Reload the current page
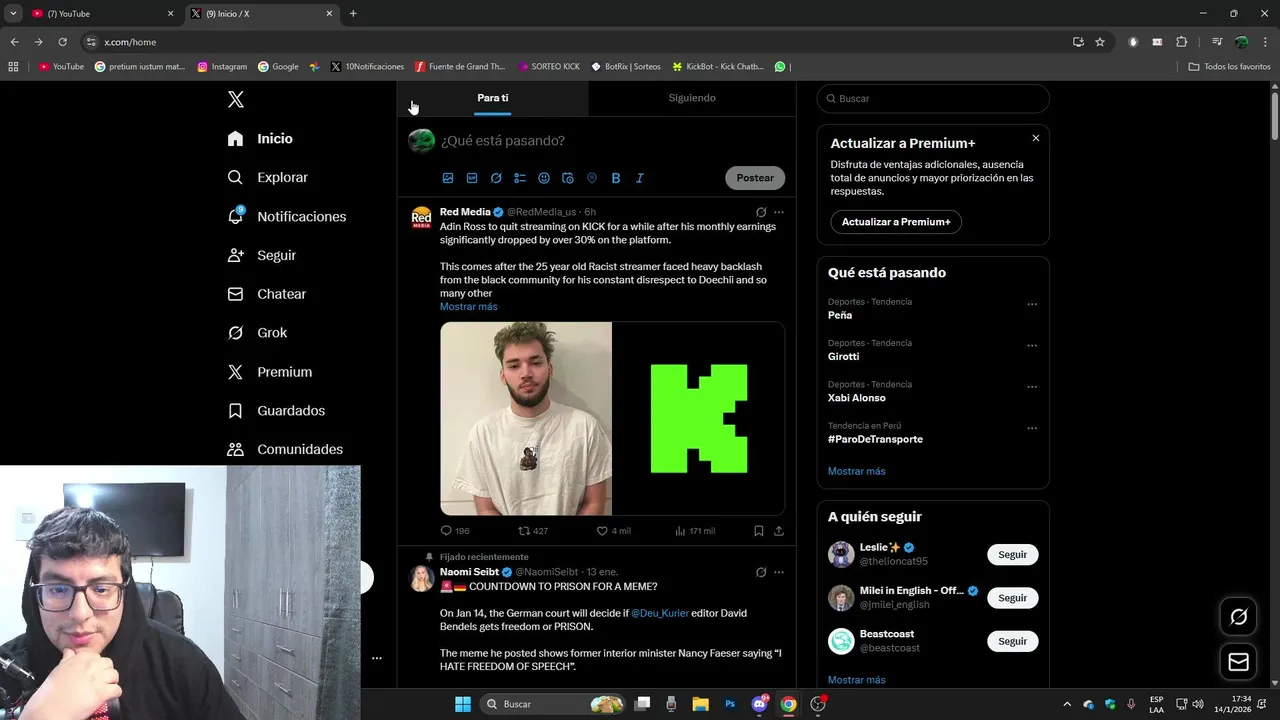 pos(62,42)
